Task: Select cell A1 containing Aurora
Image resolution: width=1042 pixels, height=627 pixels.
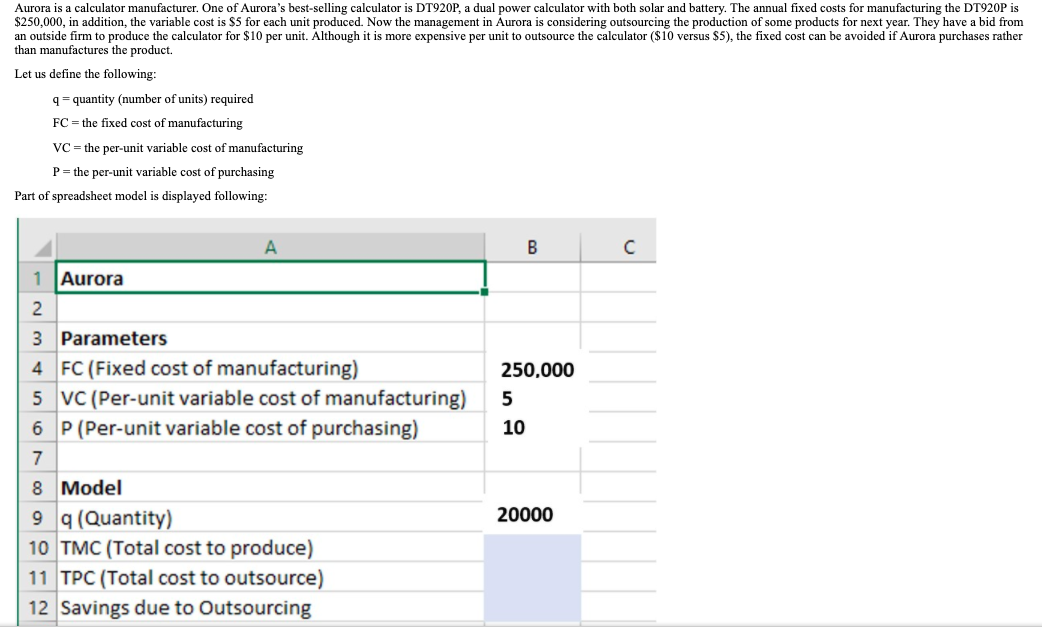Action: point(270,279)
